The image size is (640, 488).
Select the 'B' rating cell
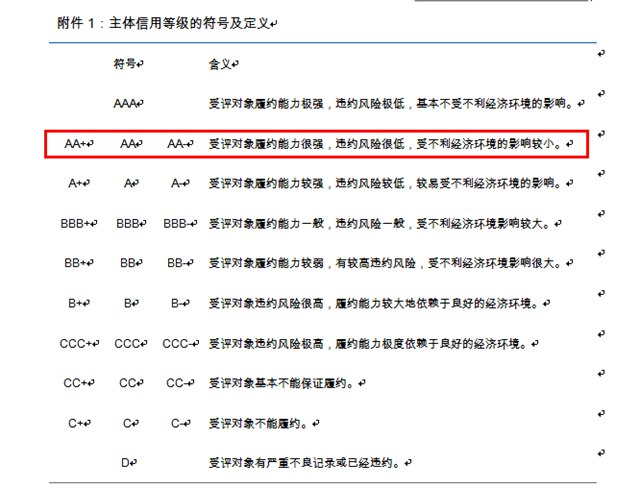[128, 303]
